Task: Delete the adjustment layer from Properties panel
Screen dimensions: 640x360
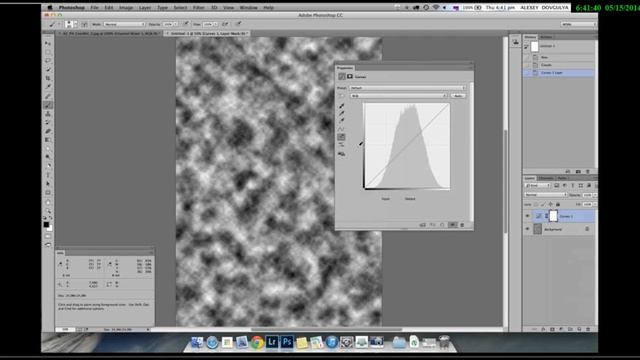Action: (462, 225)
